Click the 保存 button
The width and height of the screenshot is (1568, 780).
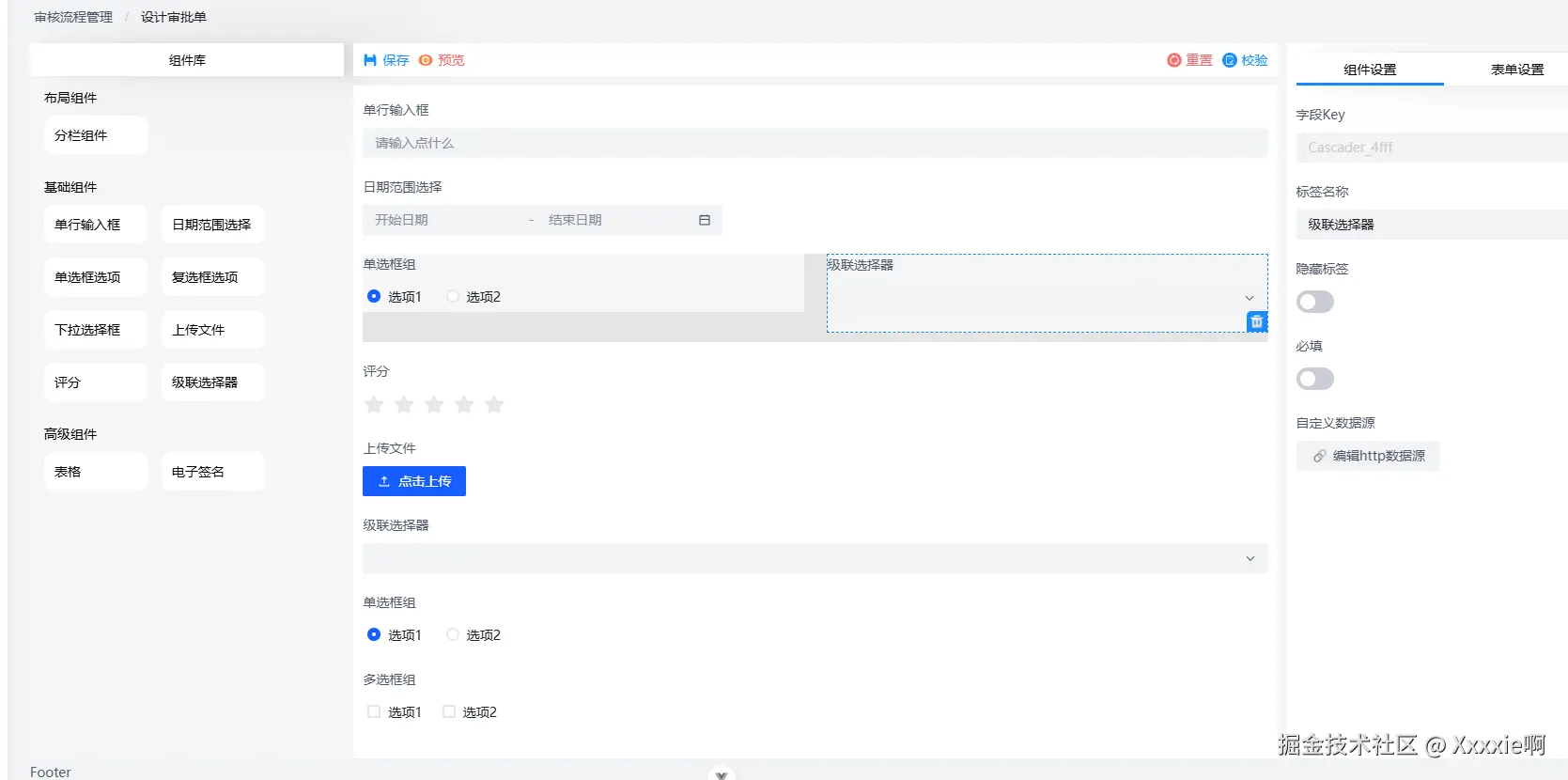(x=386, y=60)
